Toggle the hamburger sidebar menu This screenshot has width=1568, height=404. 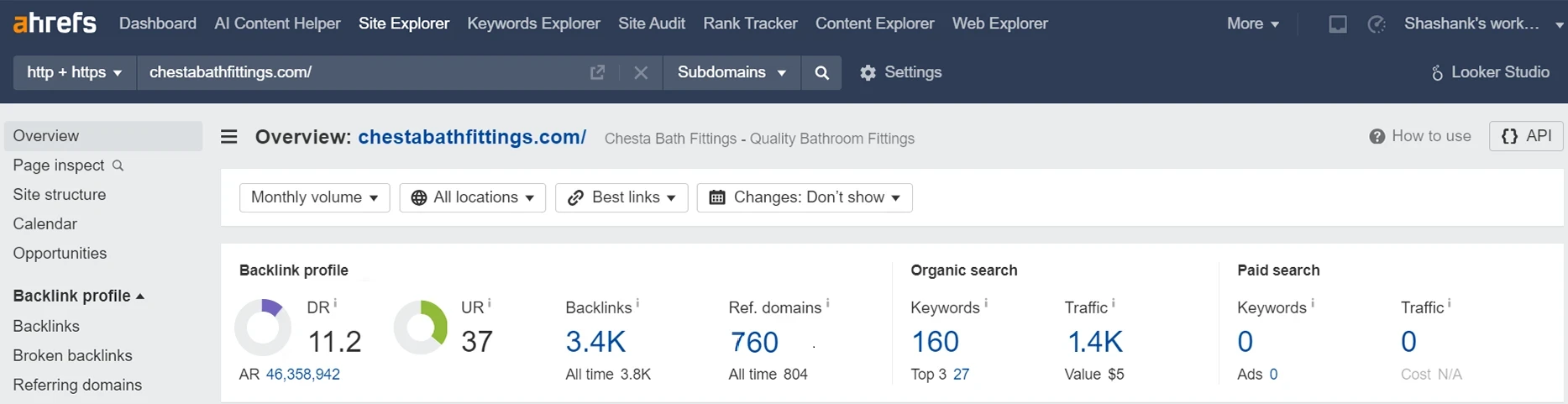click(x=228, y=137)
